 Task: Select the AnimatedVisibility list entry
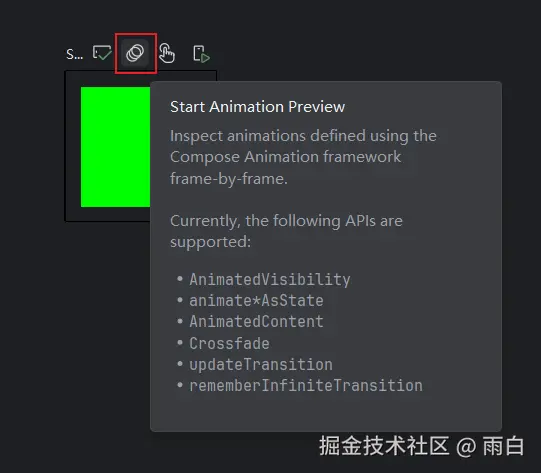[270, 279]
